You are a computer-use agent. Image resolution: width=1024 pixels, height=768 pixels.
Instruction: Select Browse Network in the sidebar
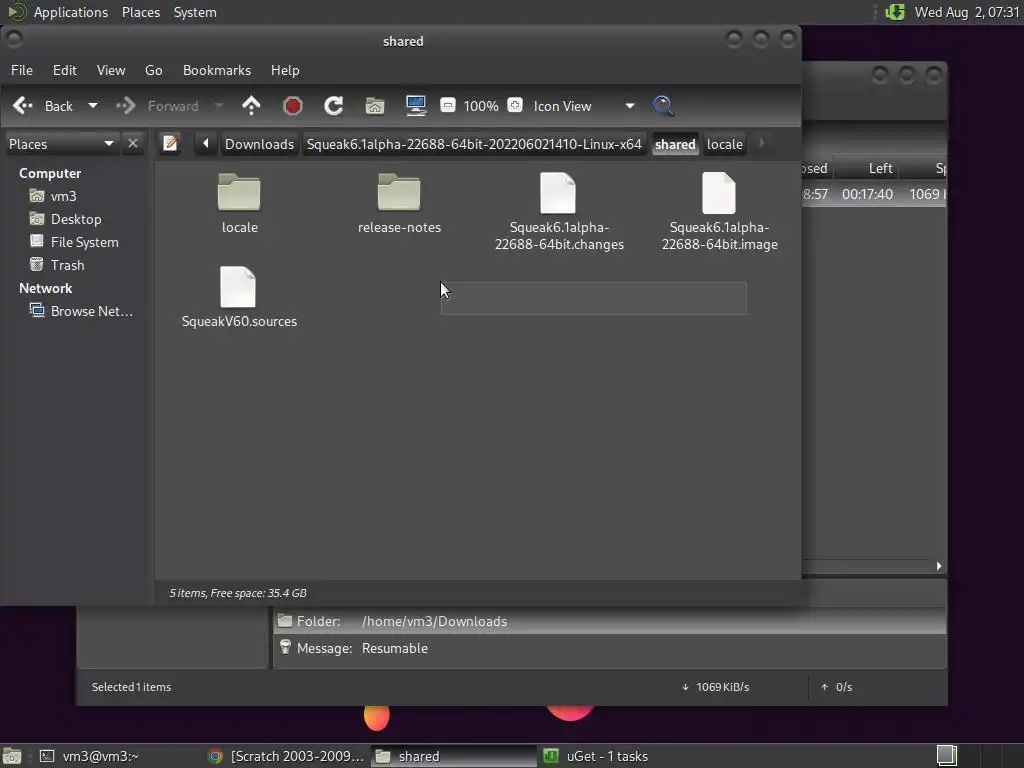[x=91, y=312]
